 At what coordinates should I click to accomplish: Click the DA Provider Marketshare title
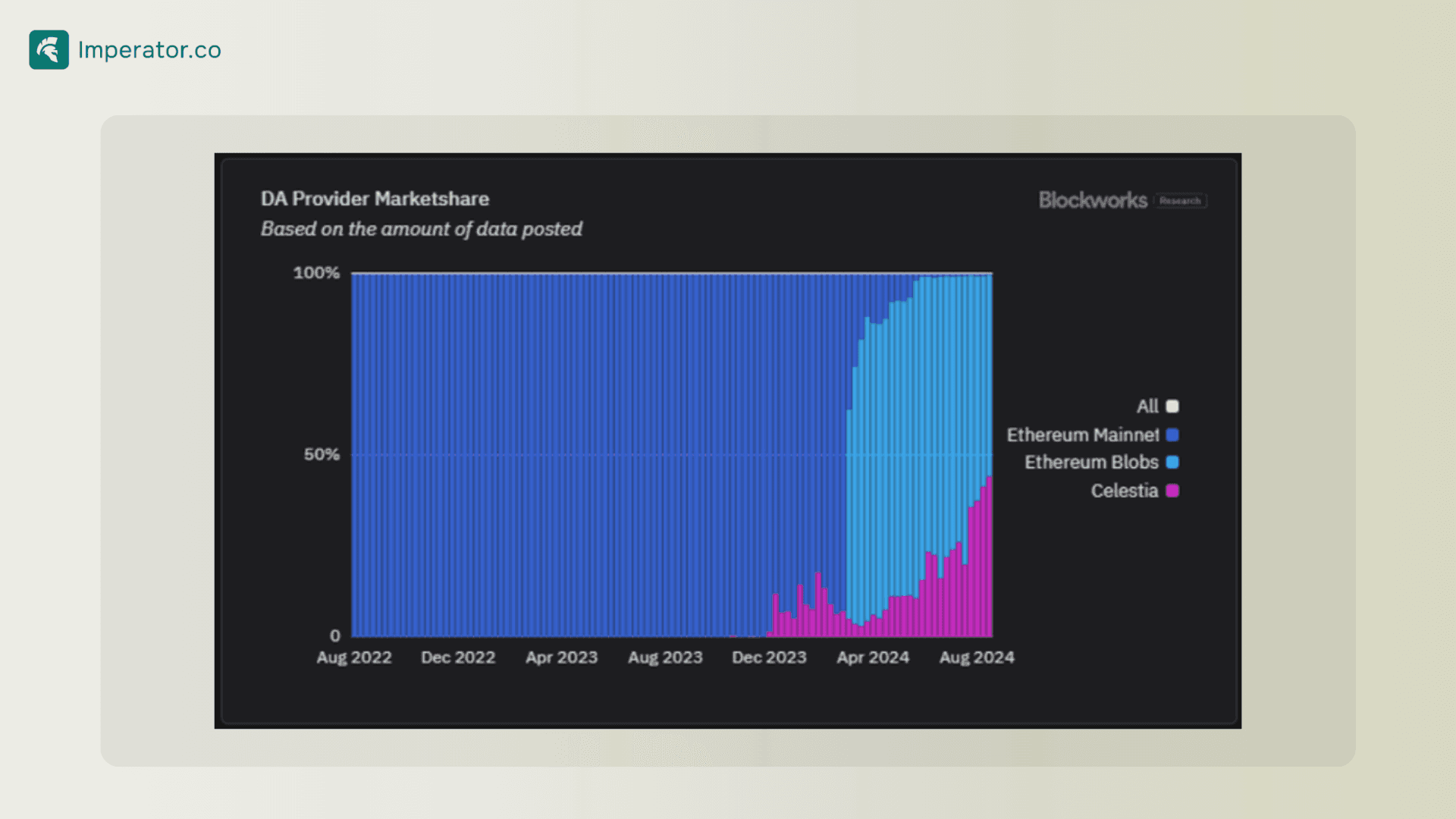coord(375,199)
